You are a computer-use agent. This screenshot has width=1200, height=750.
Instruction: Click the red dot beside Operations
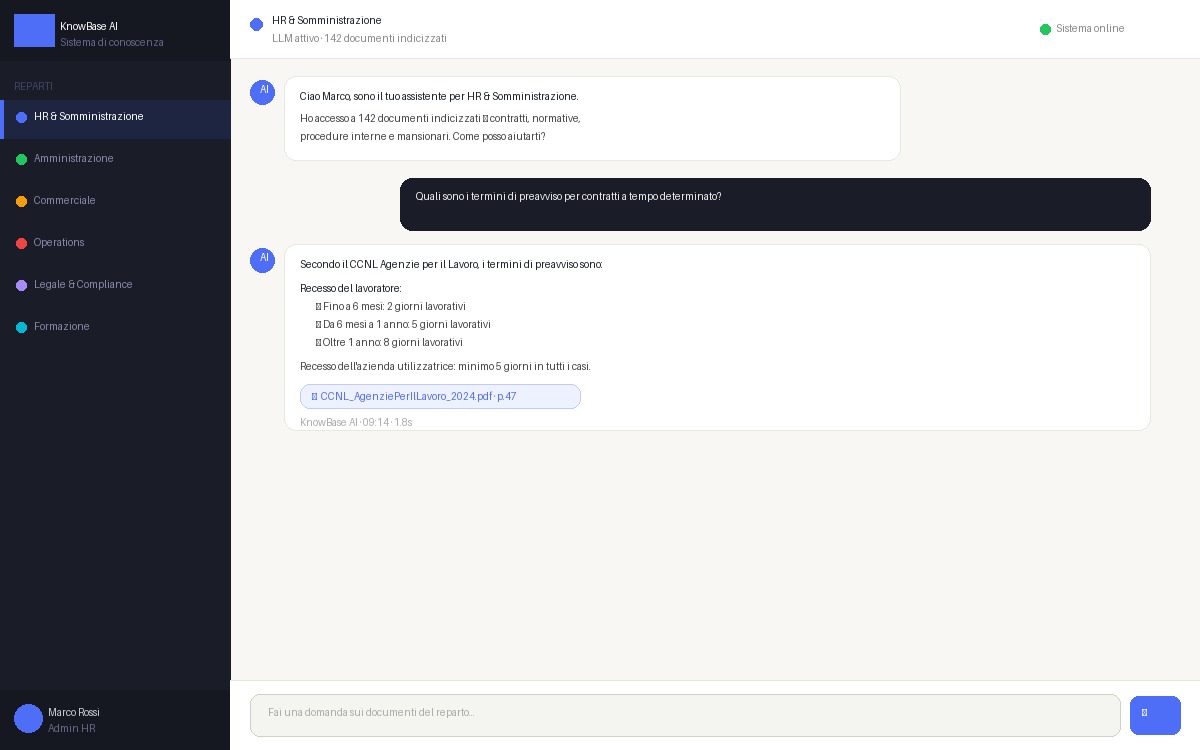coord(21,243)
